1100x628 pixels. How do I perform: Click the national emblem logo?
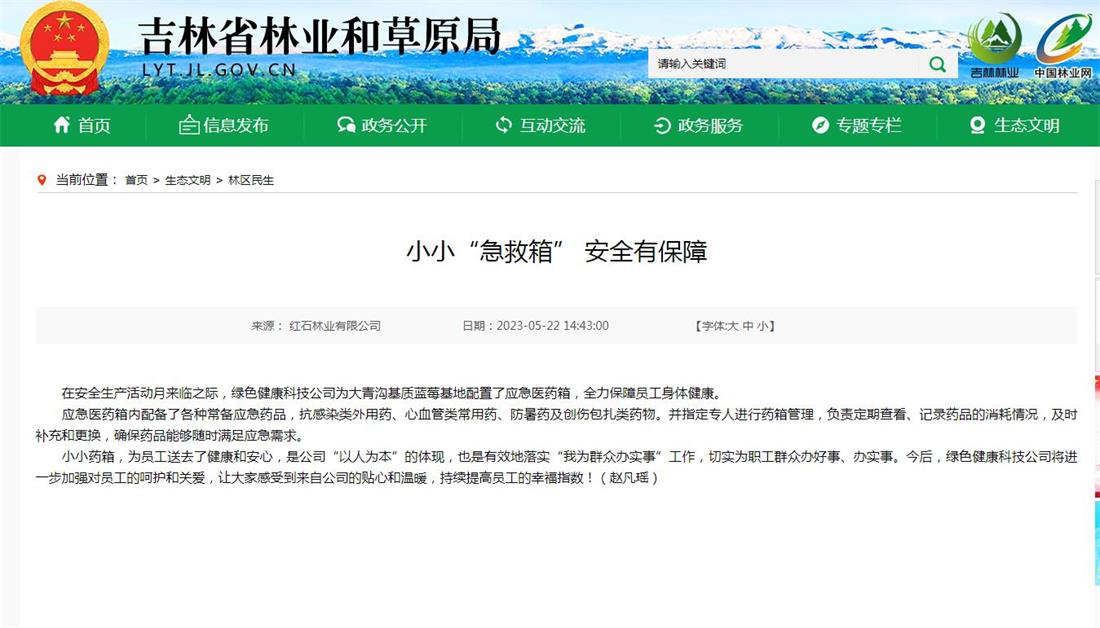pyautogui.click(x=65, y=49)
